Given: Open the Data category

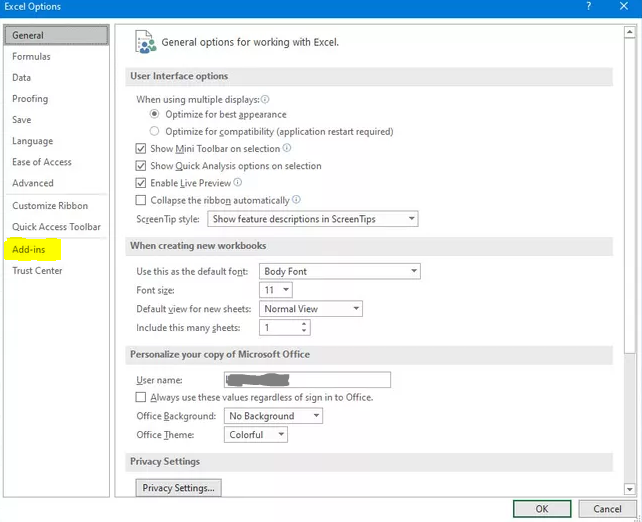Looking at the screenshot, I should pos(57,77).
